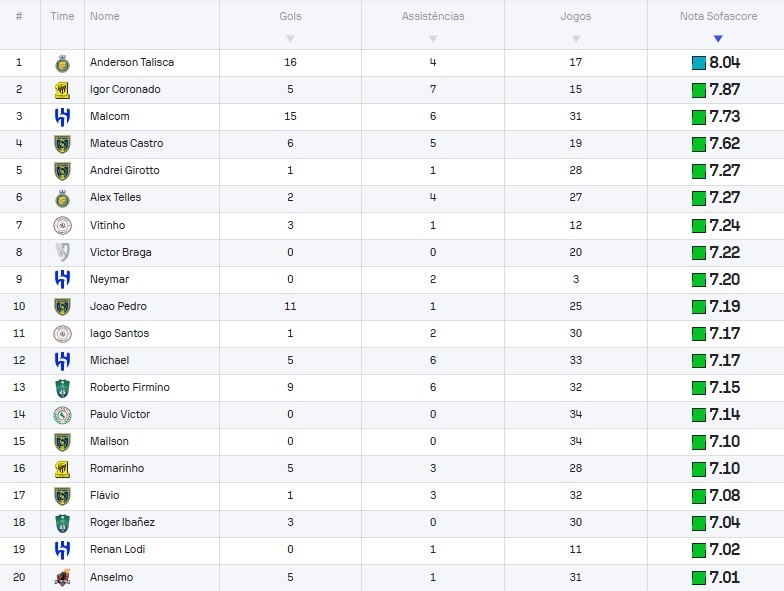The height and width of the screenshot is (591, 784).
Task: Click the team badge next to Vitinho
Action: click(x=62, y=225)
